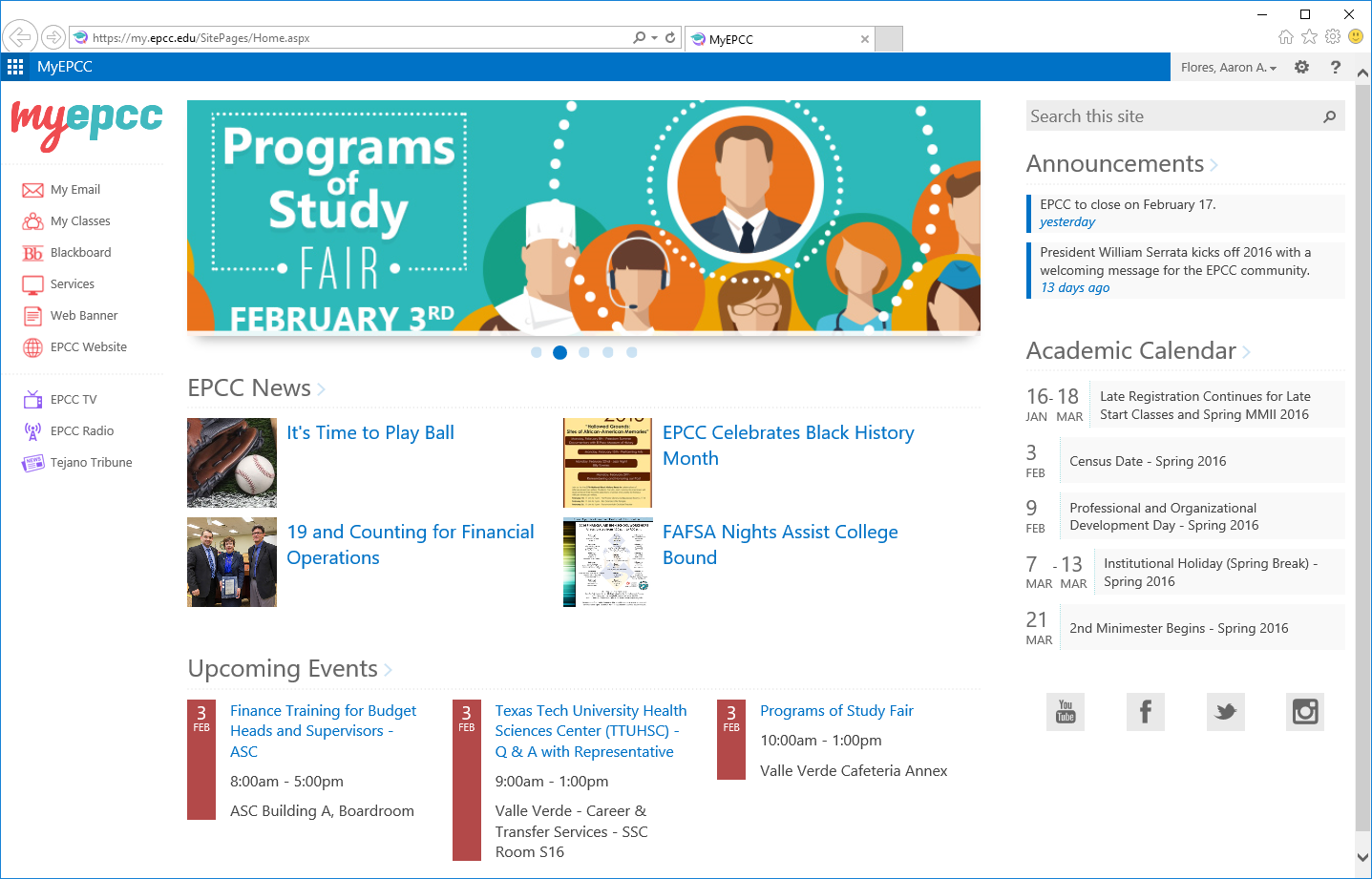Select the third carousel dot
Screen dimensions: 1372x879
(x=584, y=352)
